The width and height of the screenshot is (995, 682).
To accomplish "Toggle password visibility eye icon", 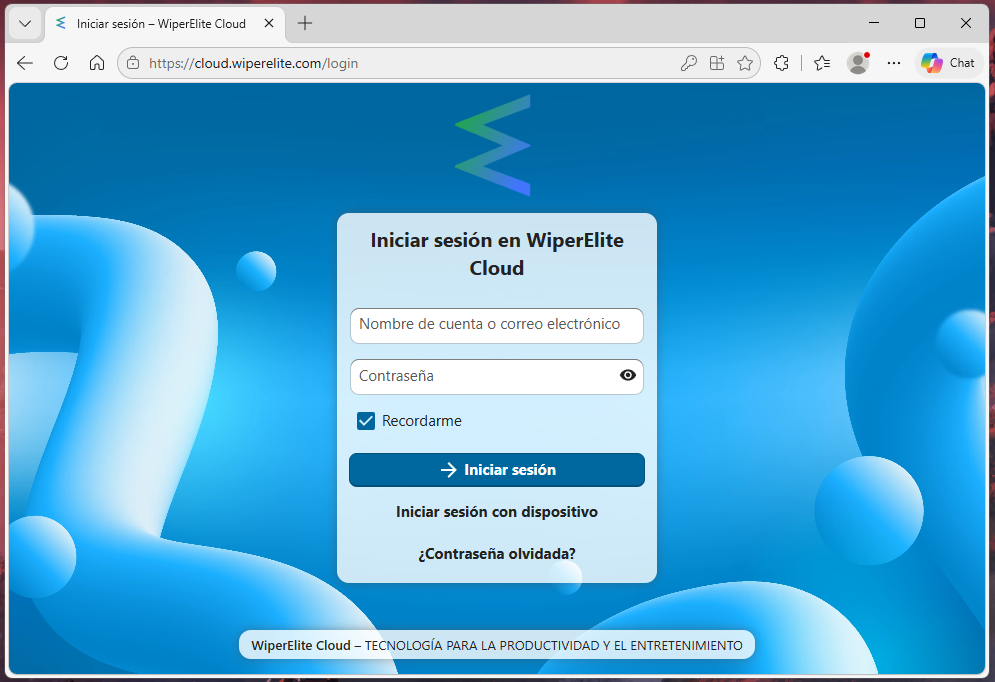I will [628, 375].
